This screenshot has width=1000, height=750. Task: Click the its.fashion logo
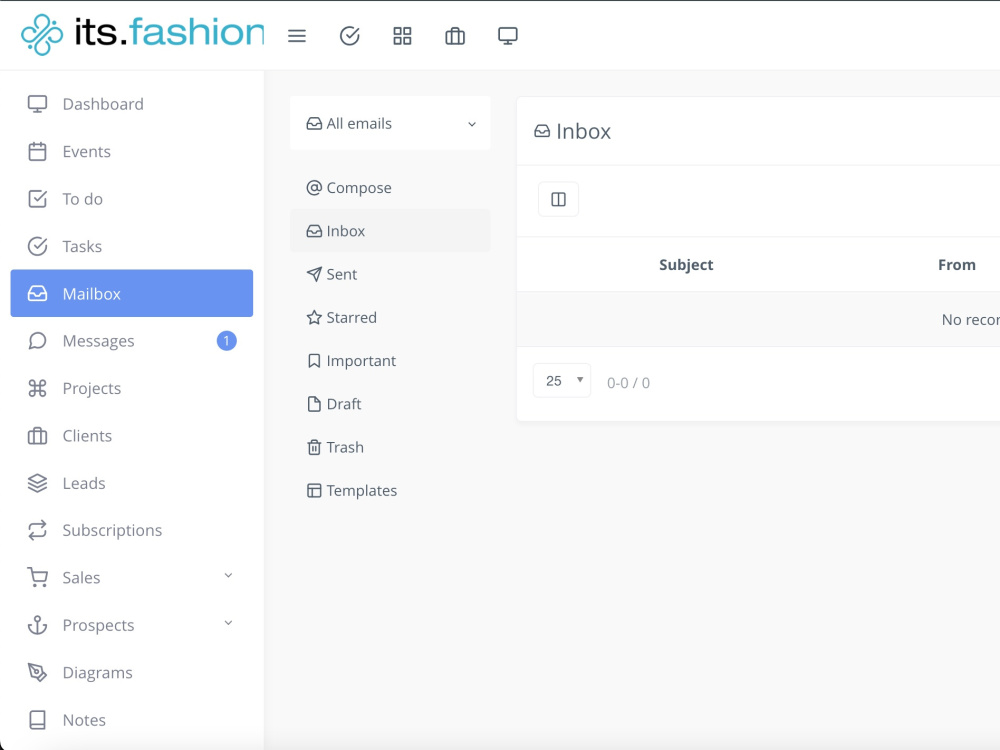coord(143,34)
